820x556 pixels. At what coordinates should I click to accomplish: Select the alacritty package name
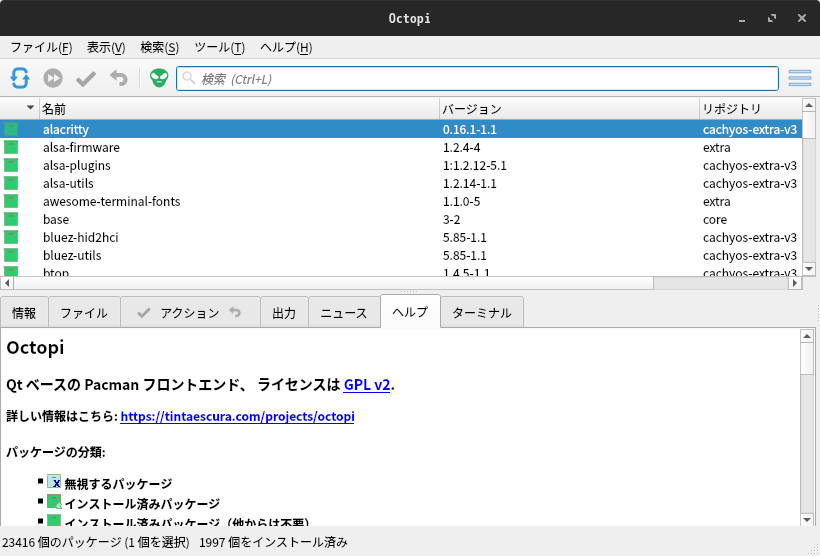66,129
